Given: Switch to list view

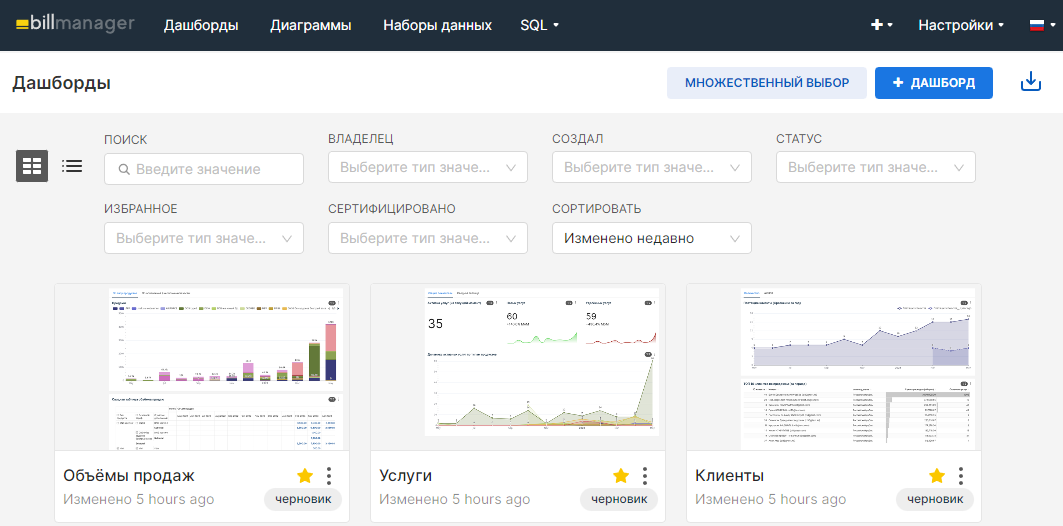Looking at the screenshot, I should click(x=72, y=166).
